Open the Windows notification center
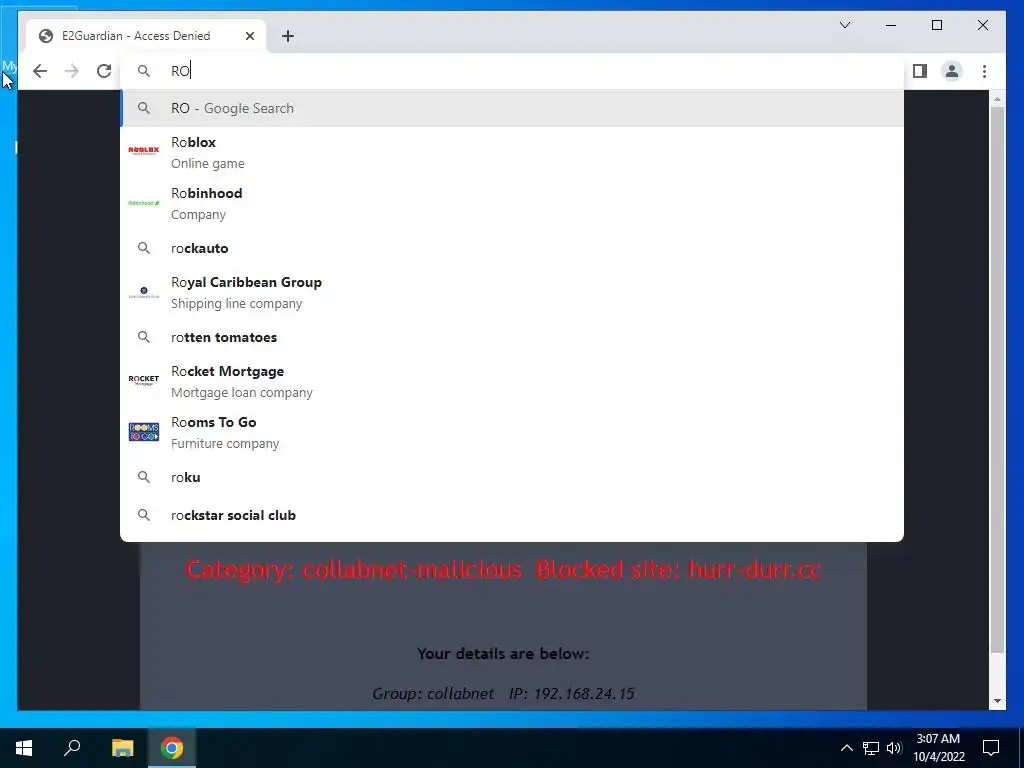Screen dimensions: 1024x768 click(991, 748)
